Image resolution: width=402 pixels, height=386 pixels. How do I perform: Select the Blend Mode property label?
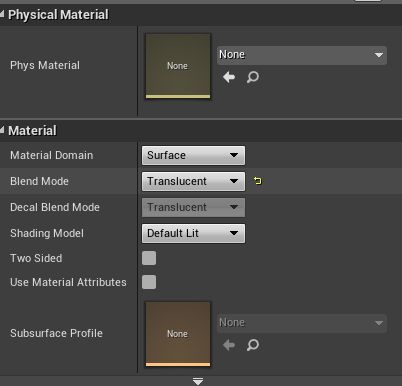[39, 181]
